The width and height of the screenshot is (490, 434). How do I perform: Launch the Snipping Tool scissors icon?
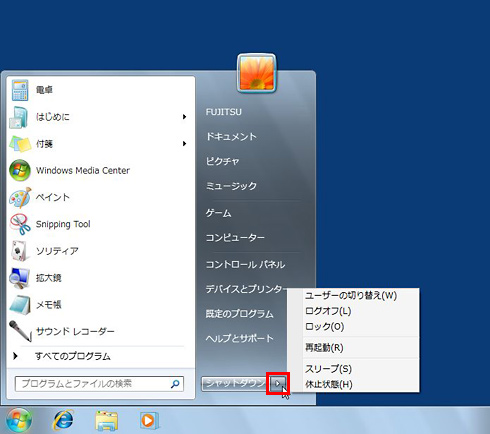point(20,224)
